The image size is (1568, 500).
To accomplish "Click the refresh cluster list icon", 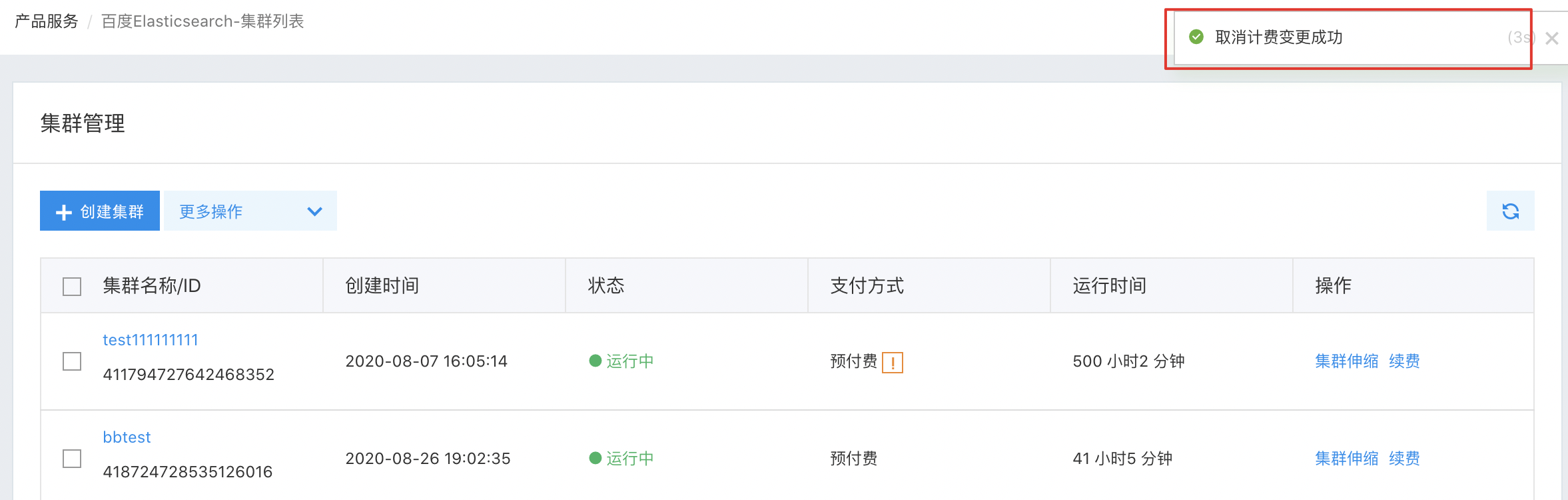I will pyautogui.click(x=1510, y=211).
